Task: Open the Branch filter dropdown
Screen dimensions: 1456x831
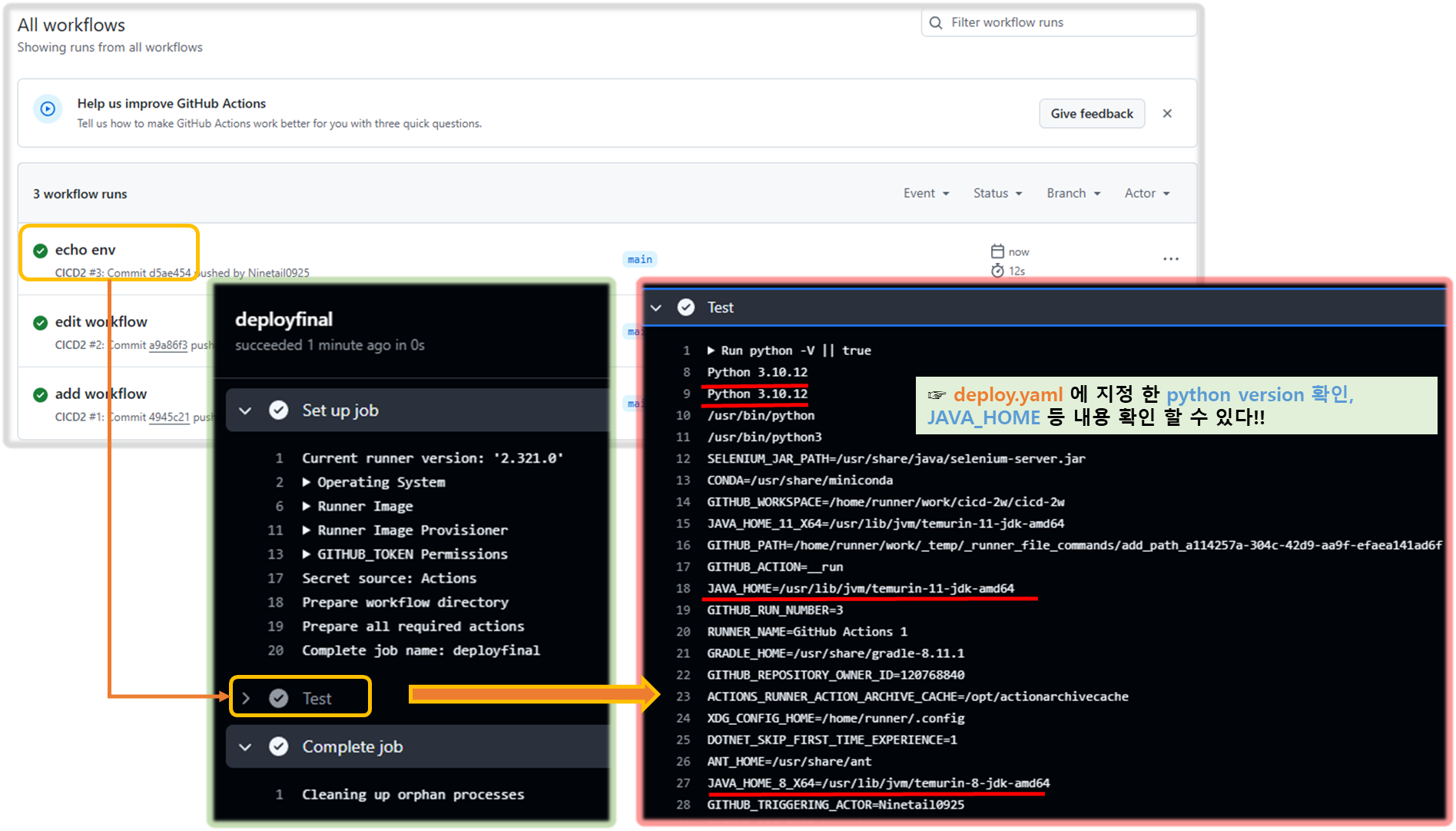Action: [1073, 193]
